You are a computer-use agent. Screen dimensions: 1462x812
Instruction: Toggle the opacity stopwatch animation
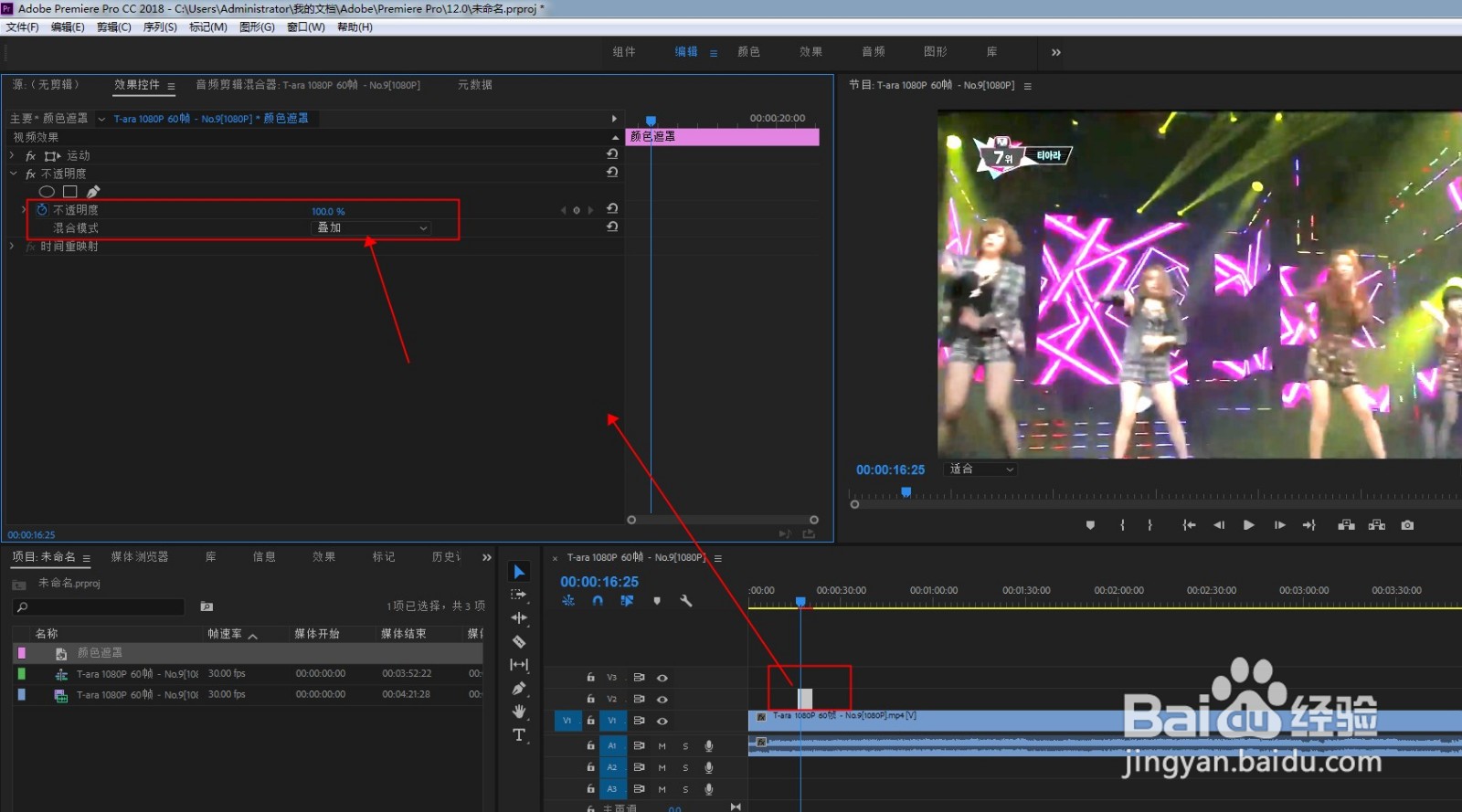click(x=41, y=210)
